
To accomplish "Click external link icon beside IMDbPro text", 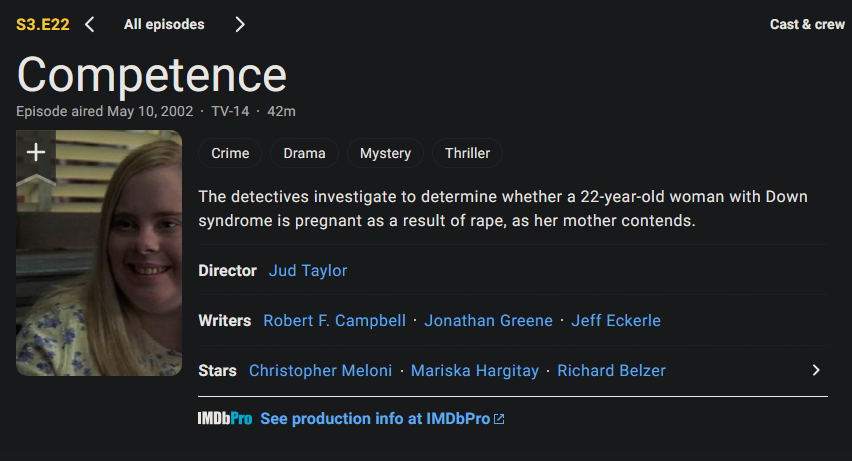I will [x=499, y=419].
